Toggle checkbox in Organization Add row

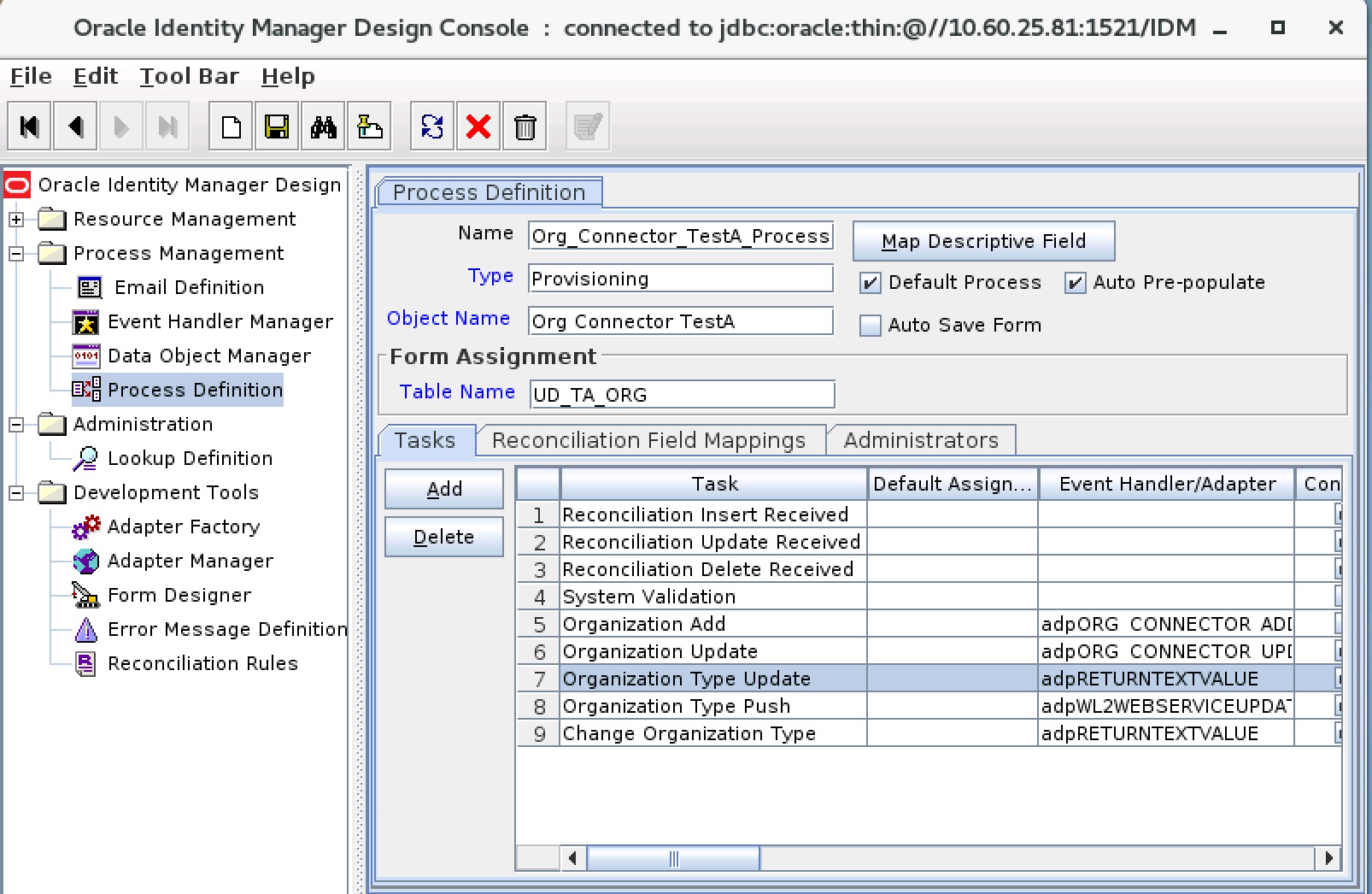point(1338,624)
